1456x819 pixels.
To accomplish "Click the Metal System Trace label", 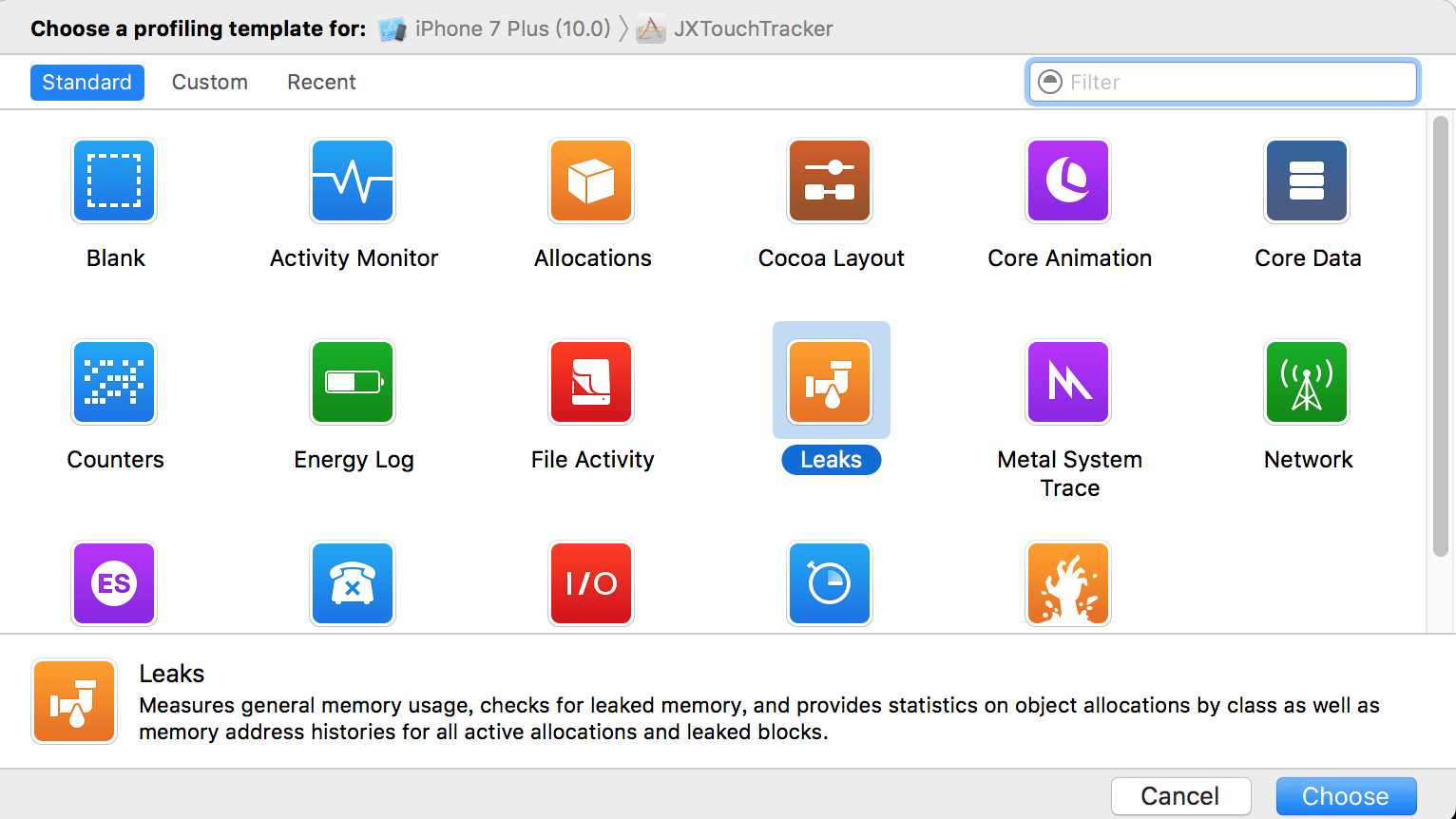I will pyautogui.click(x=1070, y=473).
